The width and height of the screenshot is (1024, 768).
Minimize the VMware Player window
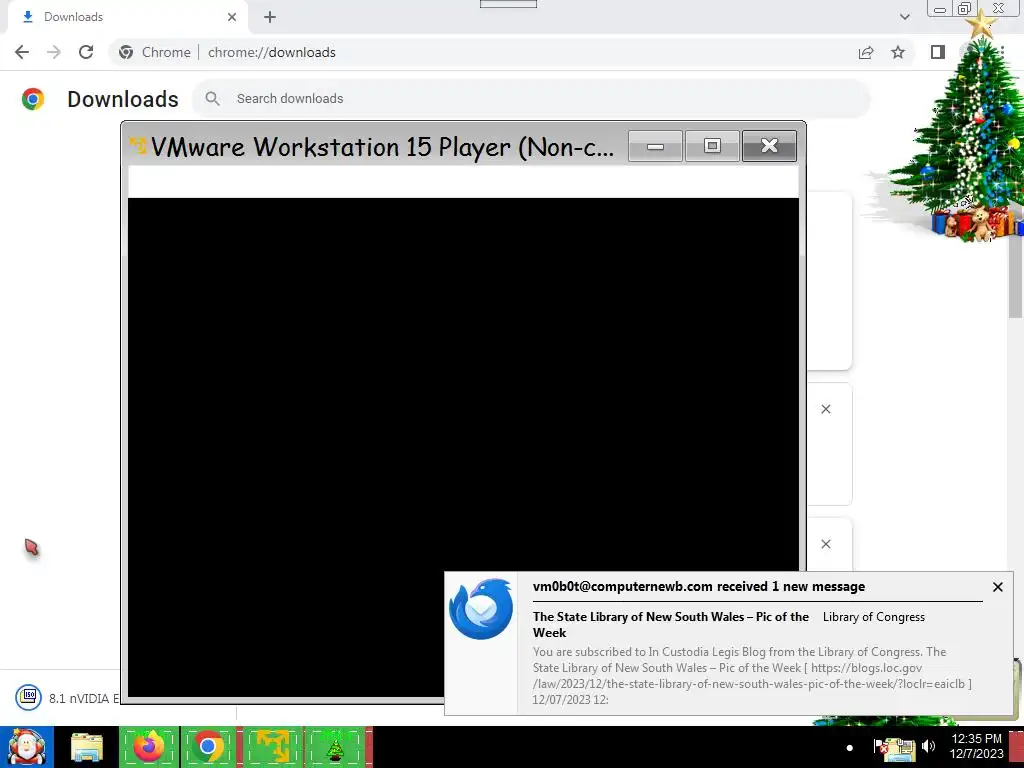[656, 146]
